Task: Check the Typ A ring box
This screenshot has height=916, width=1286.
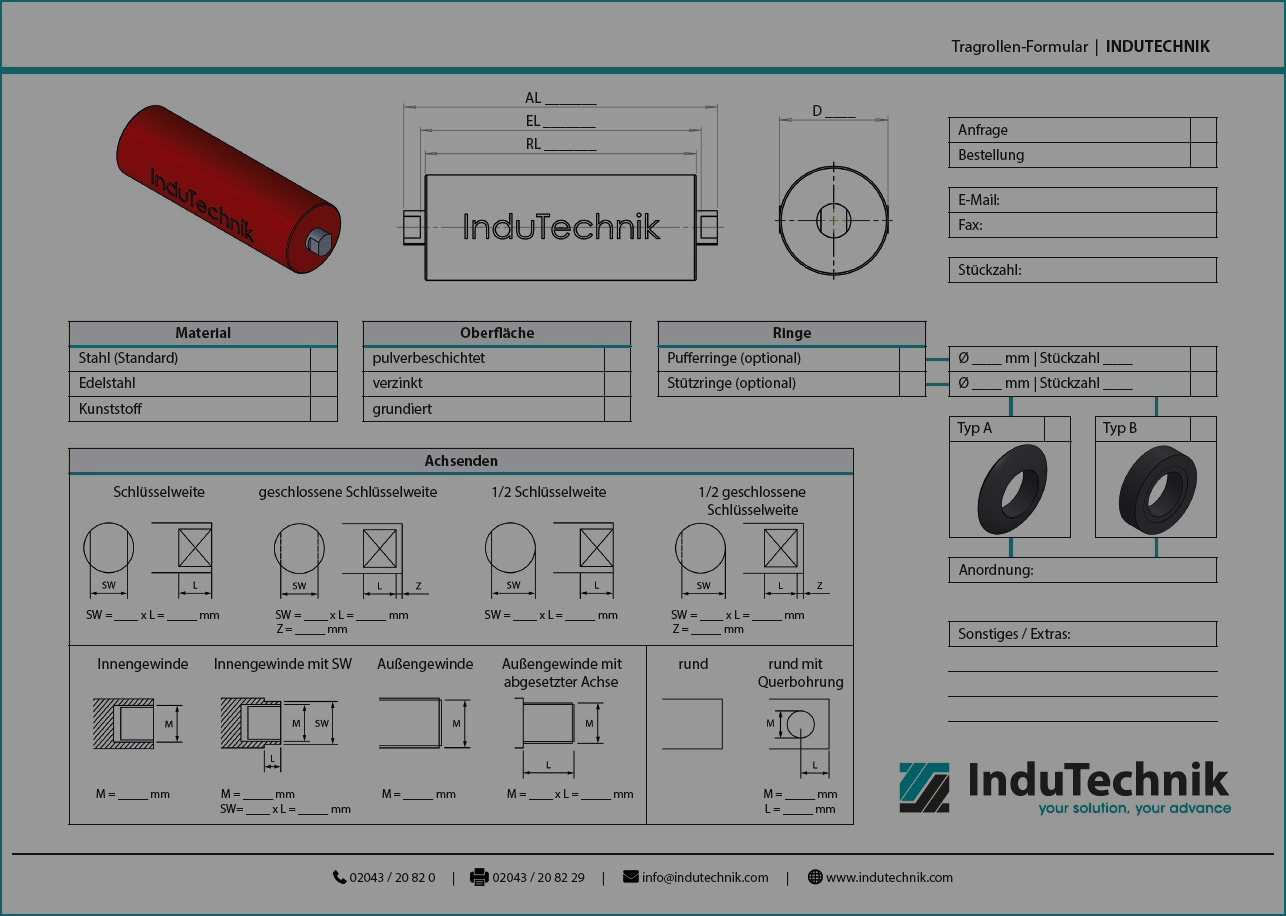Action: click(x=1057, y=429)
